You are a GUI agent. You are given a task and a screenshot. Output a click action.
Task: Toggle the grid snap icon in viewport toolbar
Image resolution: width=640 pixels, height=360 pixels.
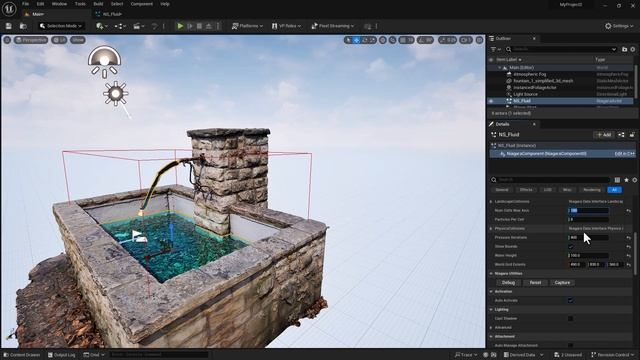403,40
